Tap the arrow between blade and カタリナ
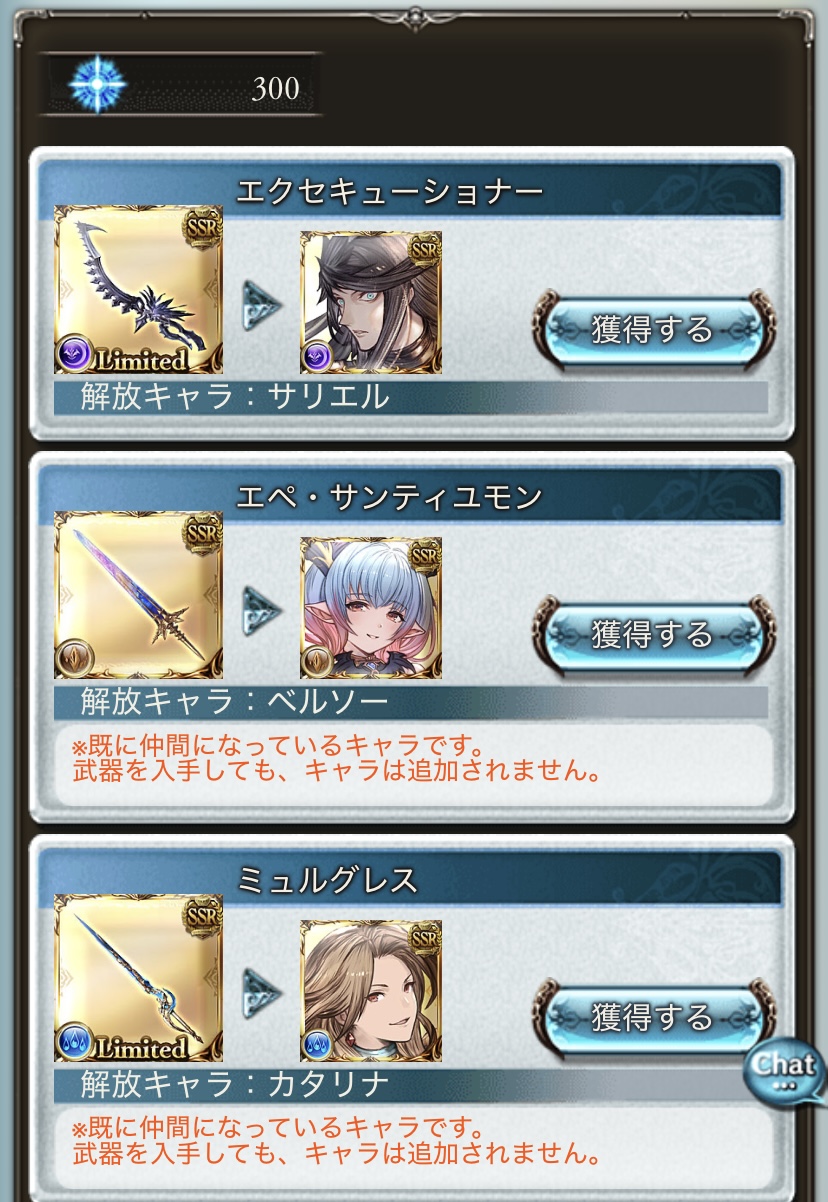Screen dimensions: 828x1202 pos(262,993)
